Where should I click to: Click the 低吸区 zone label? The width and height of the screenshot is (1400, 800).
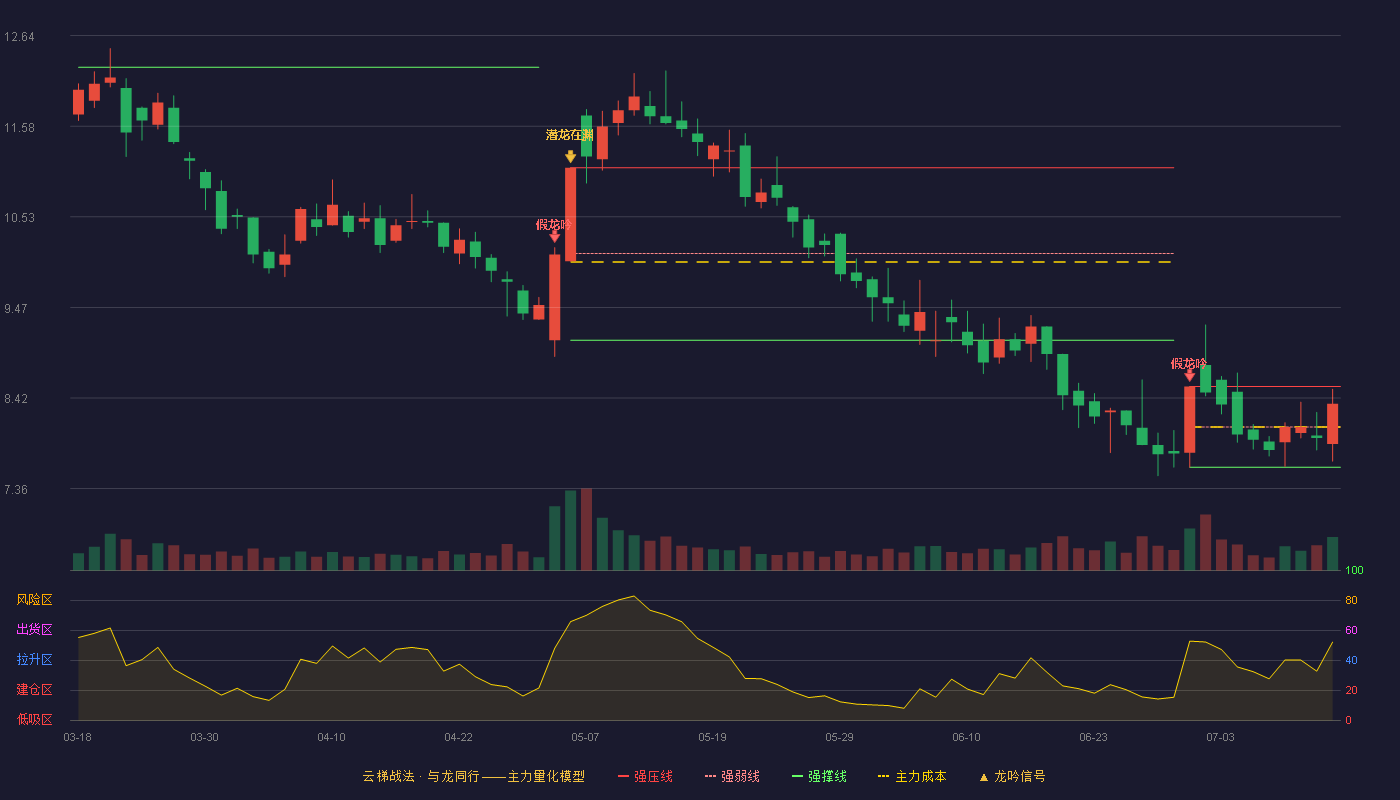(34, 720)
